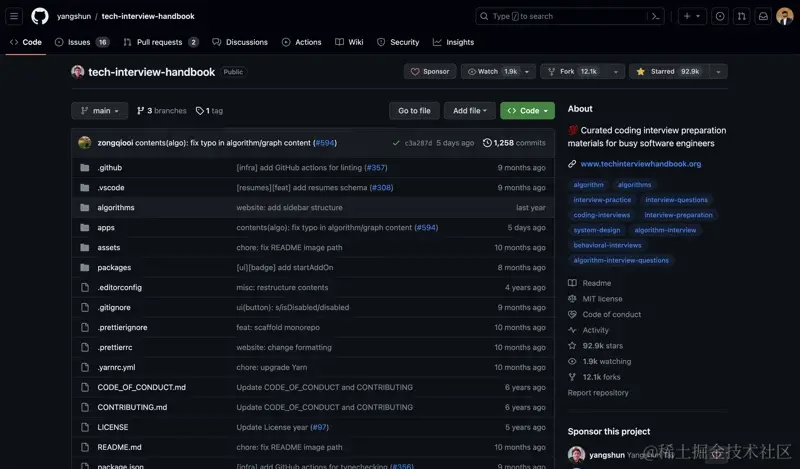Select the behavioral-interviews topic tag
The height and width of the screenshot is (469, 800).
pos(607,245)
